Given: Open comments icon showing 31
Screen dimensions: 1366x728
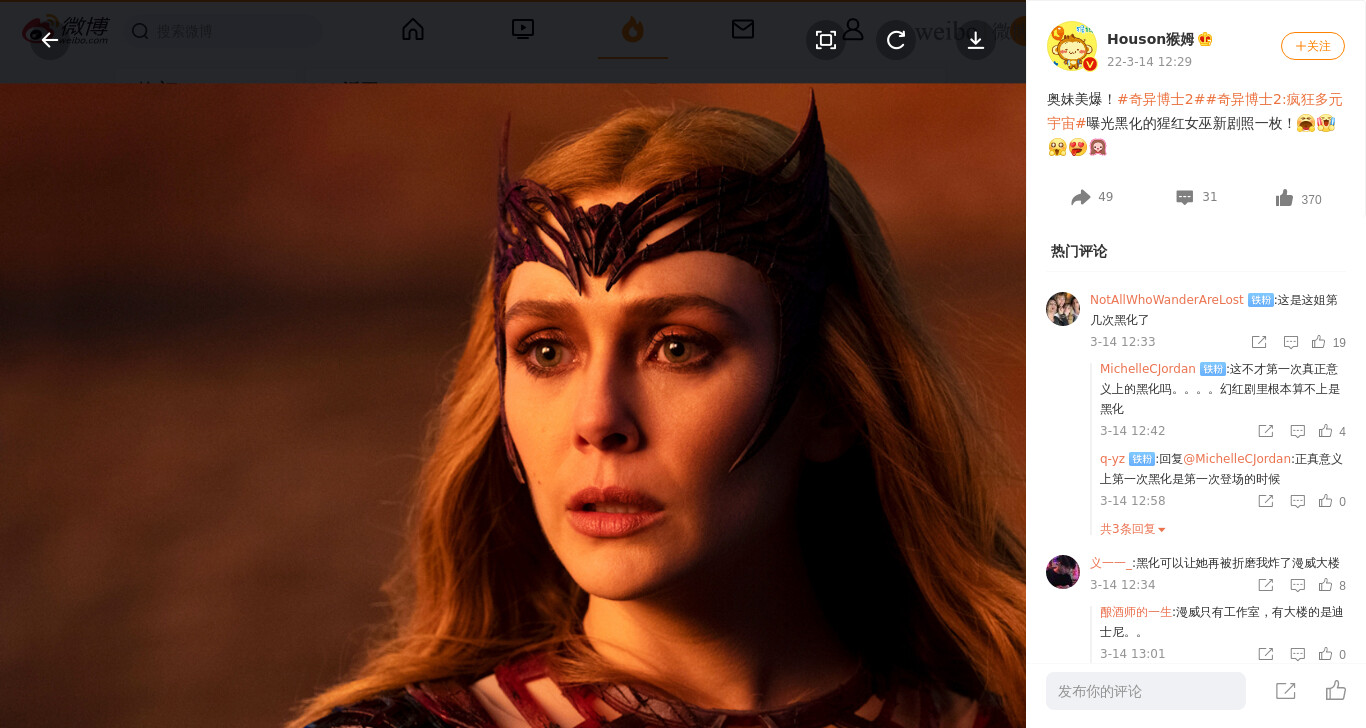Looking at the screenshot, I should 1196,198.
